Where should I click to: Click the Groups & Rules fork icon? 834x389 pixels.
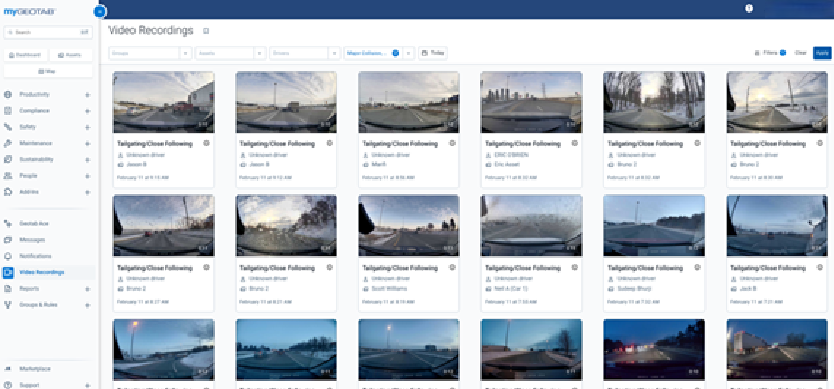pyautogui.click(x=8, y=305)
